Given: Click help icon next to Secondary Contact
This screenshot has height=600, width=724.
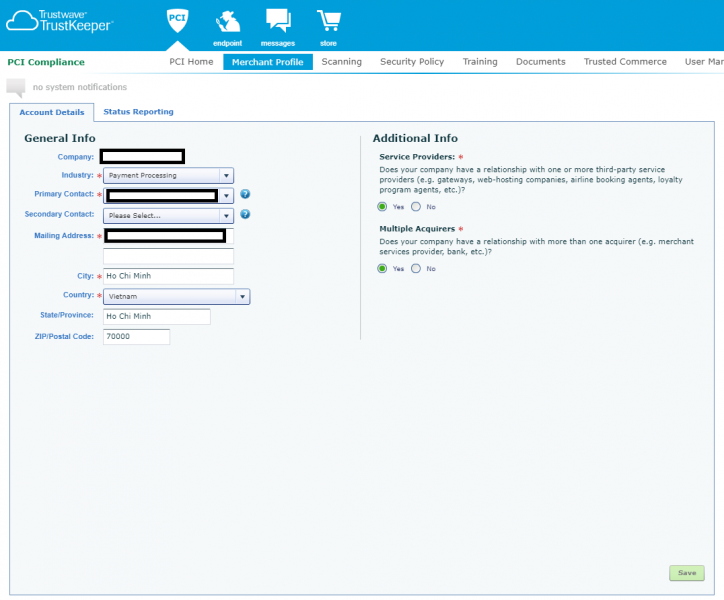Looking at the screenshot, I should pos(245,214).
